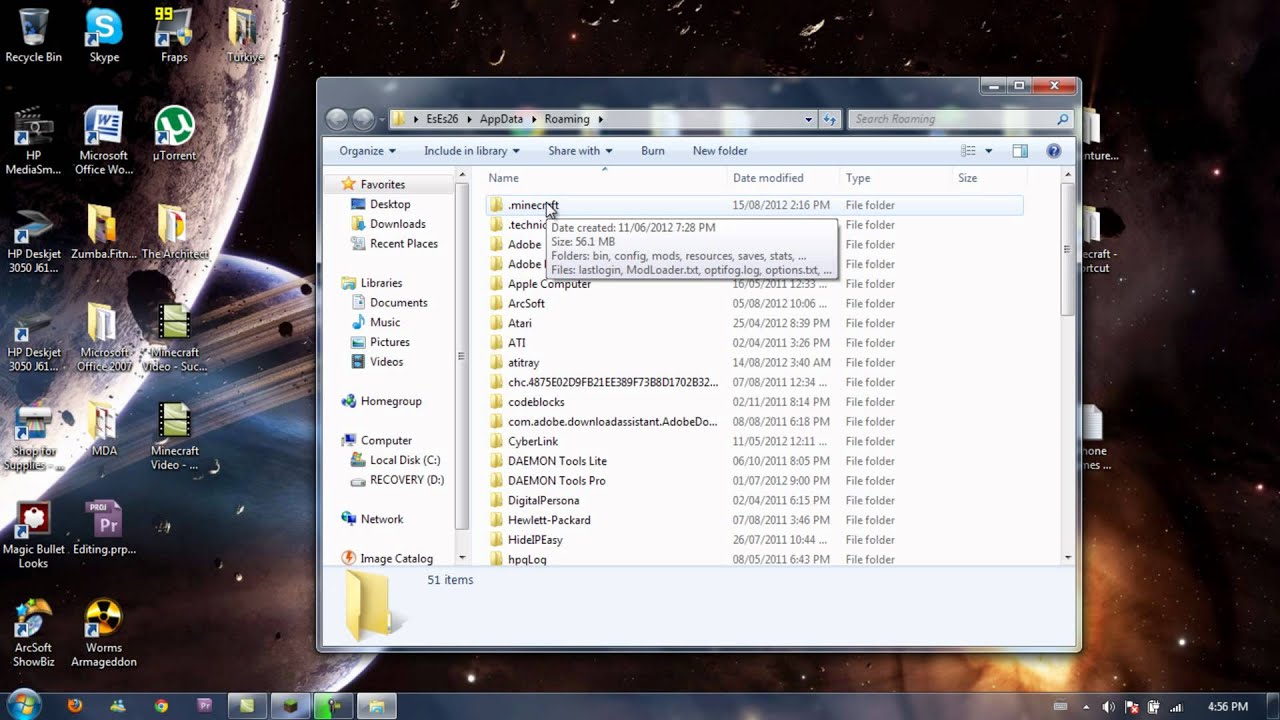Viewport: 1280px width, 720px height.
Task: Expand the breadcrumb arrow after Roaming
Action: click(601, 119)
